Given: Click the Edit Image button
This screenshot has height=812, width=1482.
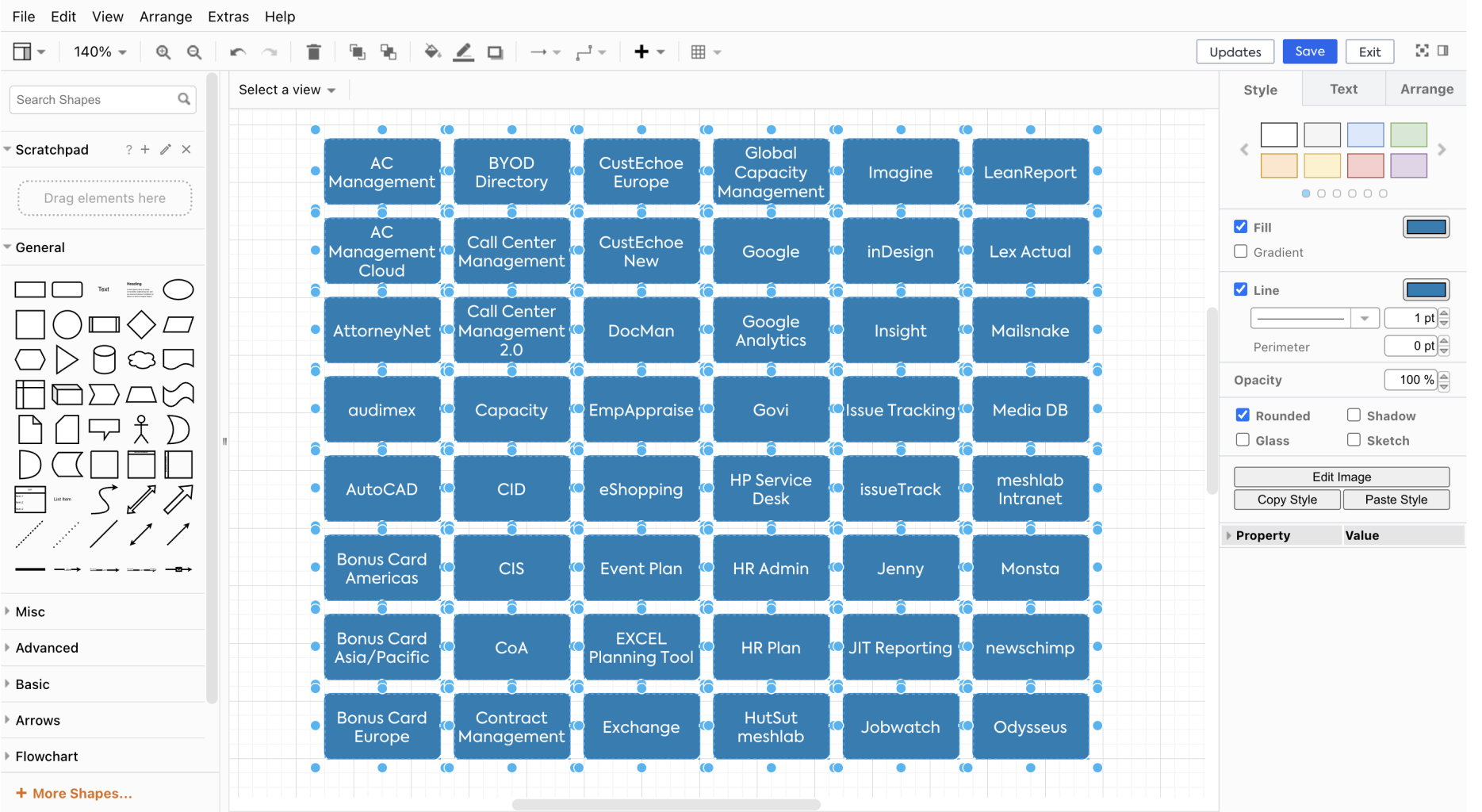Looking at the screenshot, I should click(x=1342, y=477).
